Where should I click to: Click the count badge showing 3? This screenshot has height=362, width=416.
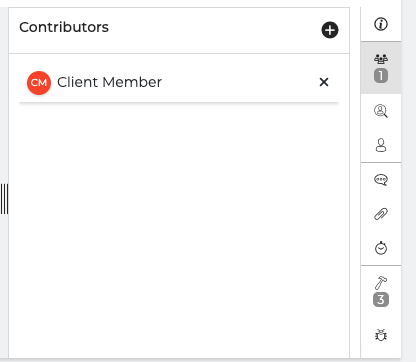(x=381, y=299)
